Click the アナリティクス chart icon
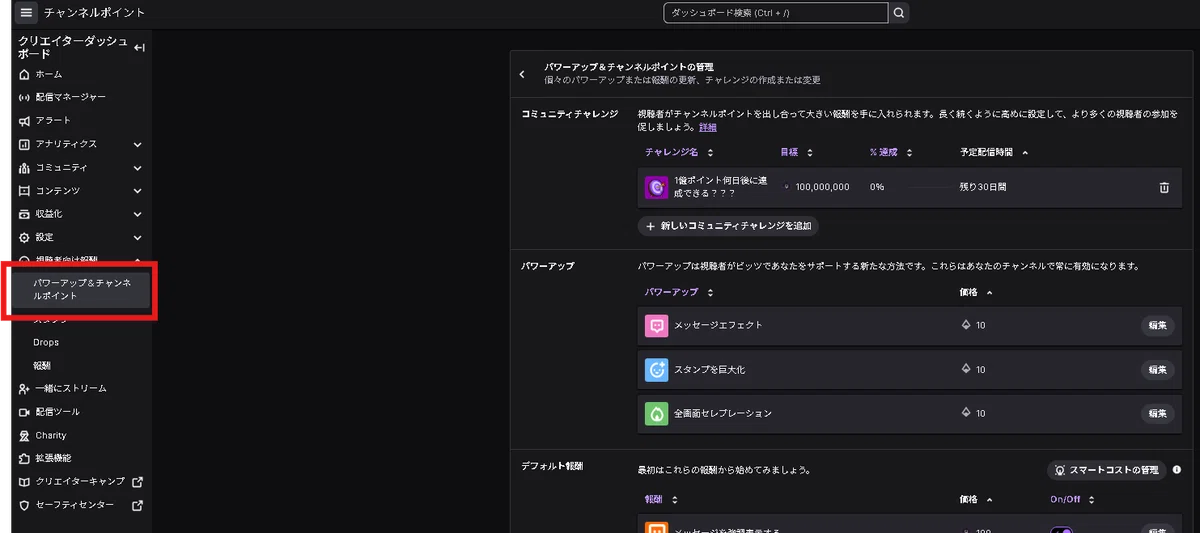This screenshot has height=533, width=1200. (25, 144)
